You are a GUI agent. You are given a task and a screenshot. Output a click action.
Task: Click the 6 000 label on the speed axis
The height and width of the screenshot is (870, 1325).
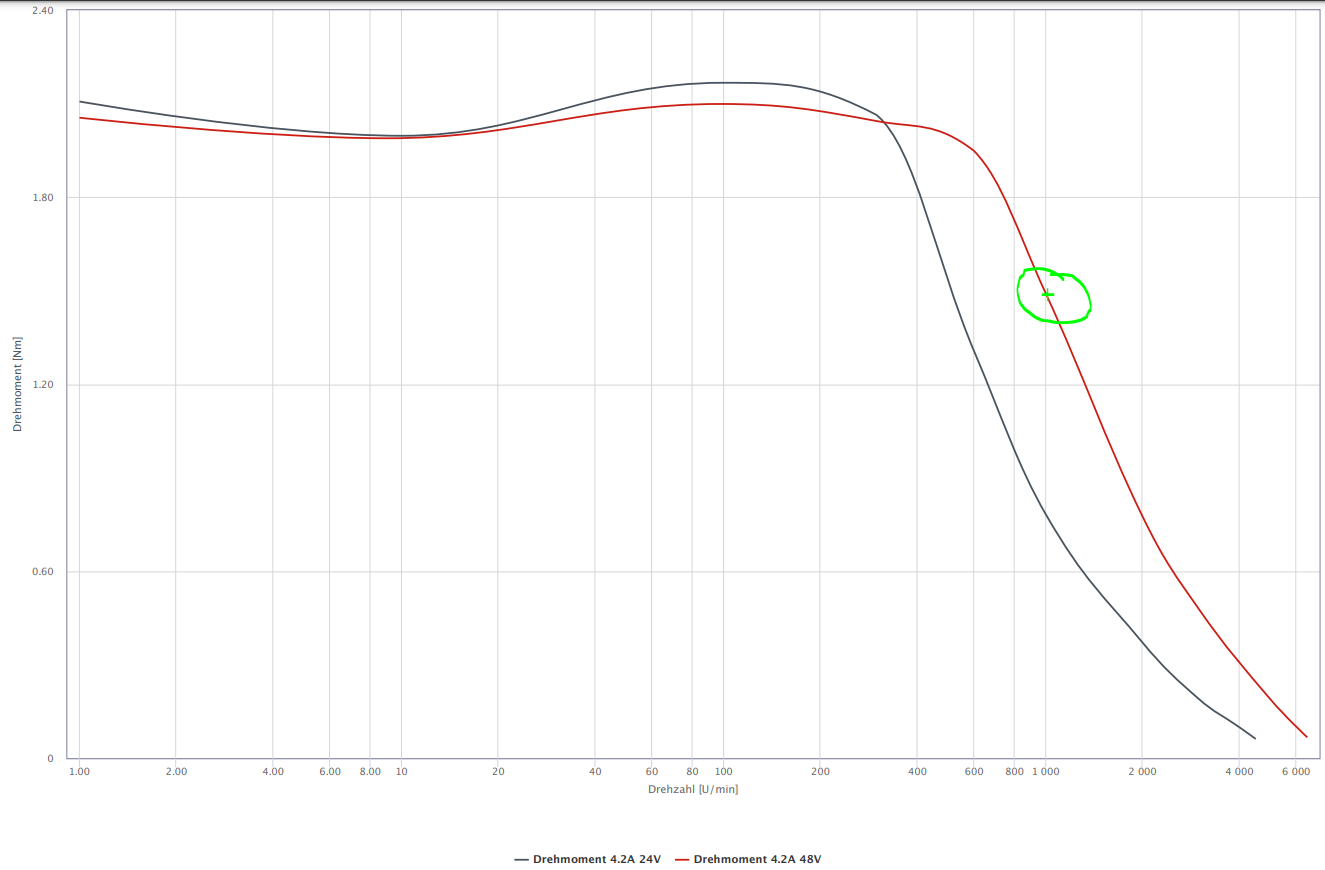1296,772
